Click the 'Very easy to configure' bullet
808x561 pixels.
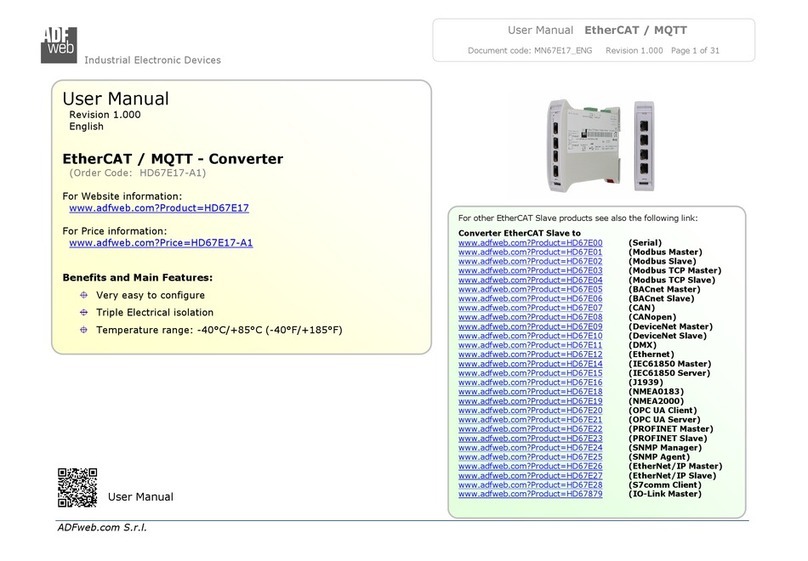[150, 295]
